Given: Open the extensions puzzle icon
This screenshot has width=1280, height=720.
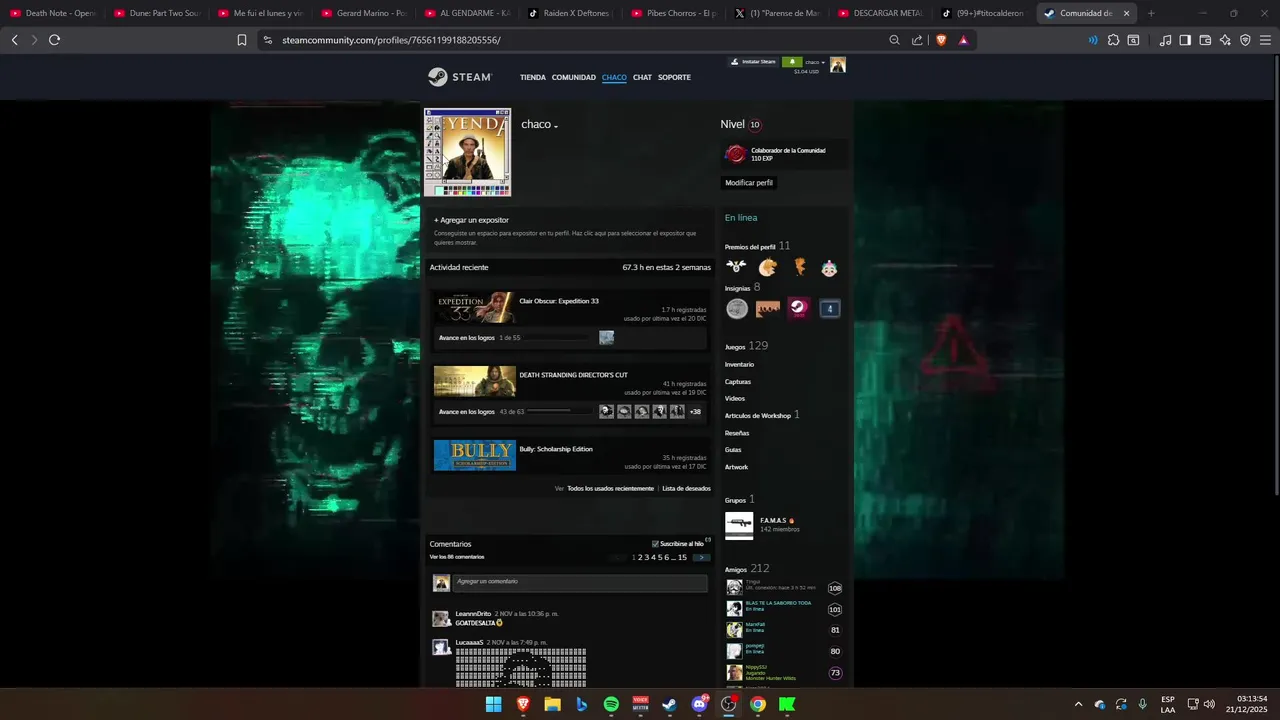Looking at the screenshot, I should coord(1113,40).
